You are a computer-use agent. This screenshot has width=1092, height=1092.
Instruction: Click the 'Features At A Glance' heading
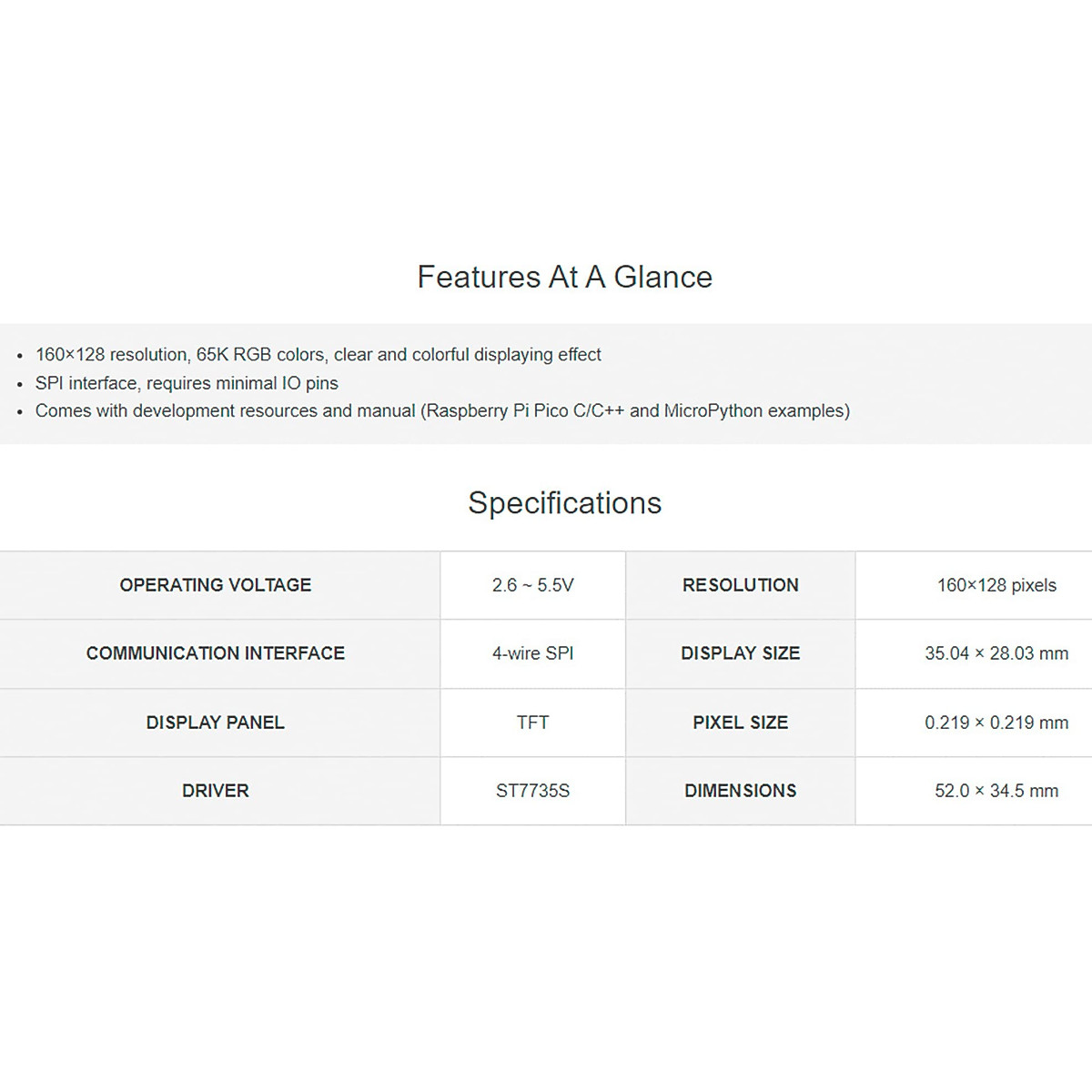pos(564,277)
